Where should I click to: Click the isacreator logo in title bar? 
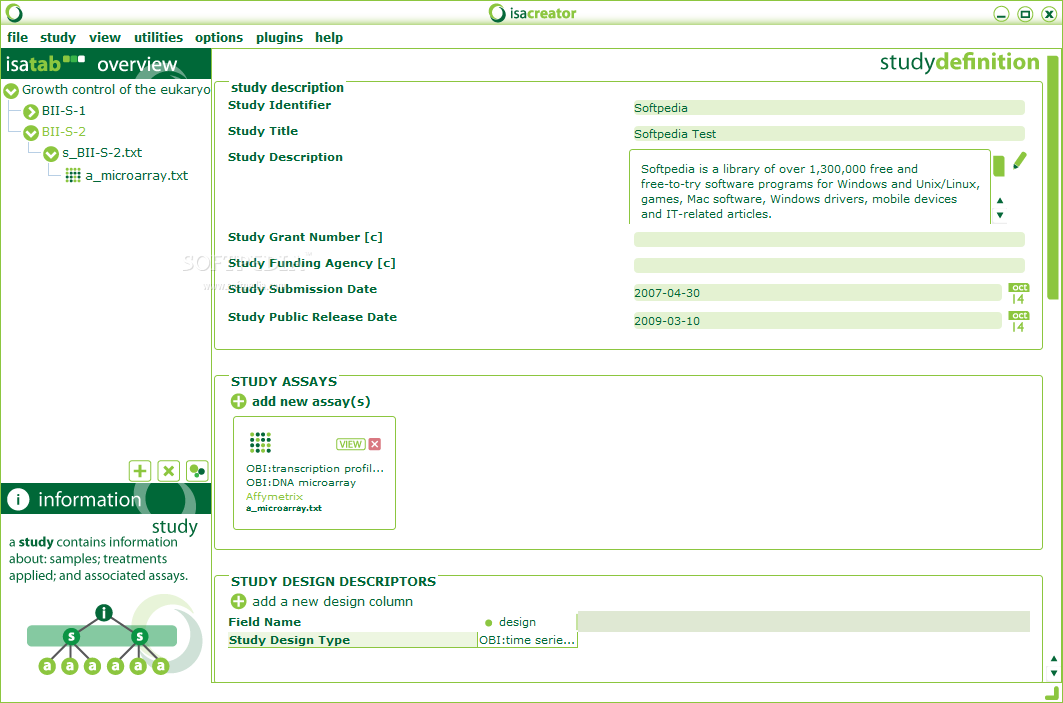pos(533,13)
